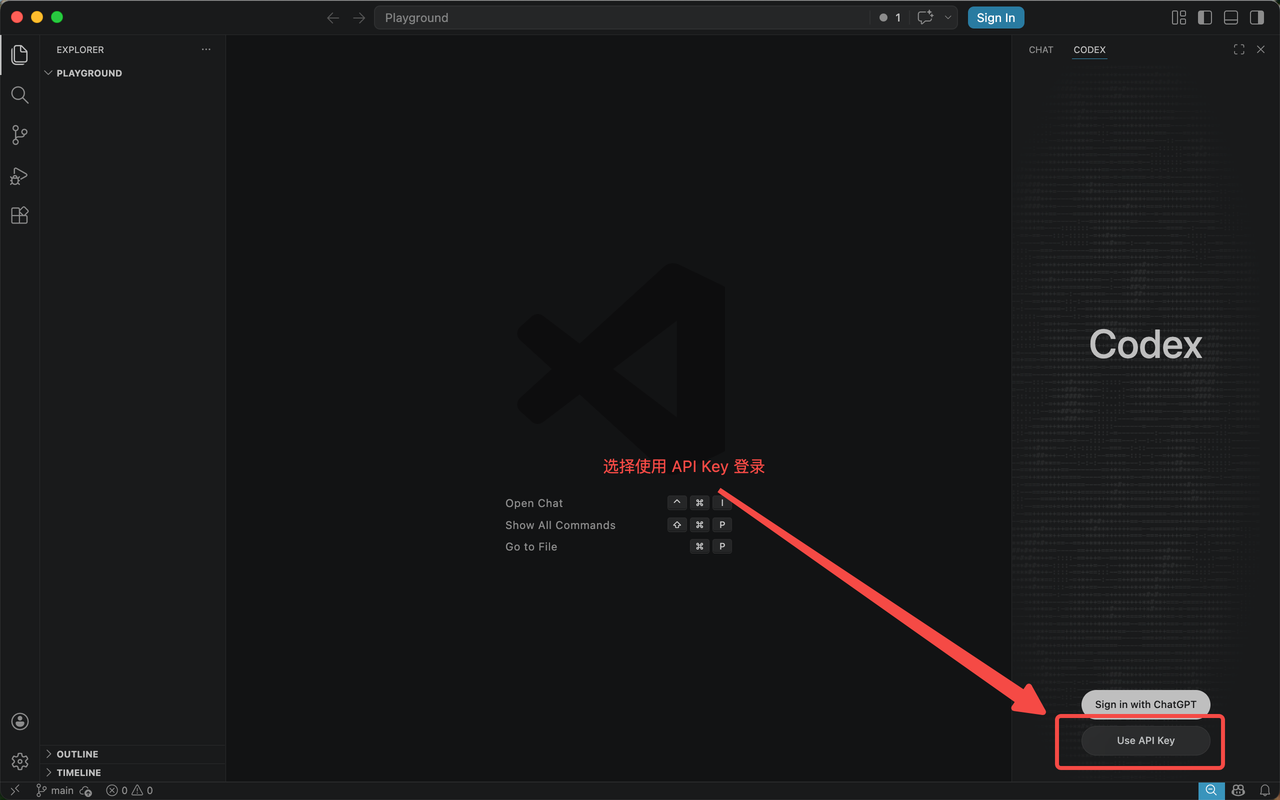Open the Manage gear icon

click(19, 762)
